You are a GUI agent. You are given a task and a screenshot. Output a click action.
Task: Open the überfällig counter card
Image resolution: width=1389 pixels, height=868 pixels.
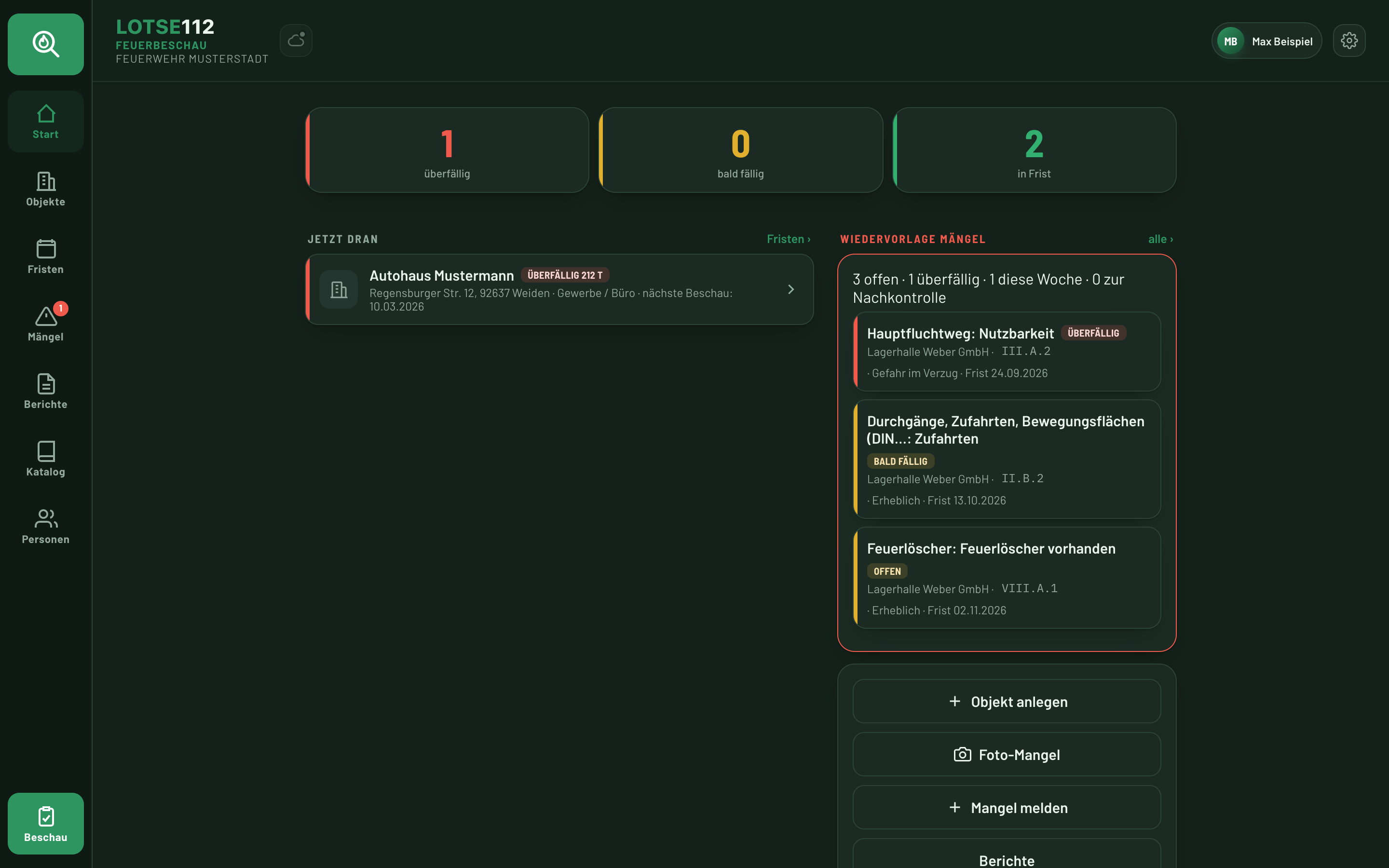coord(447,150)
